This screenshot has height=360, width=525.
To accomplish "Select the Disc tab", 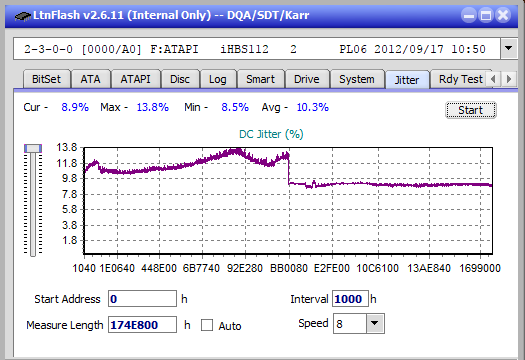I will [x=180, y=79].
